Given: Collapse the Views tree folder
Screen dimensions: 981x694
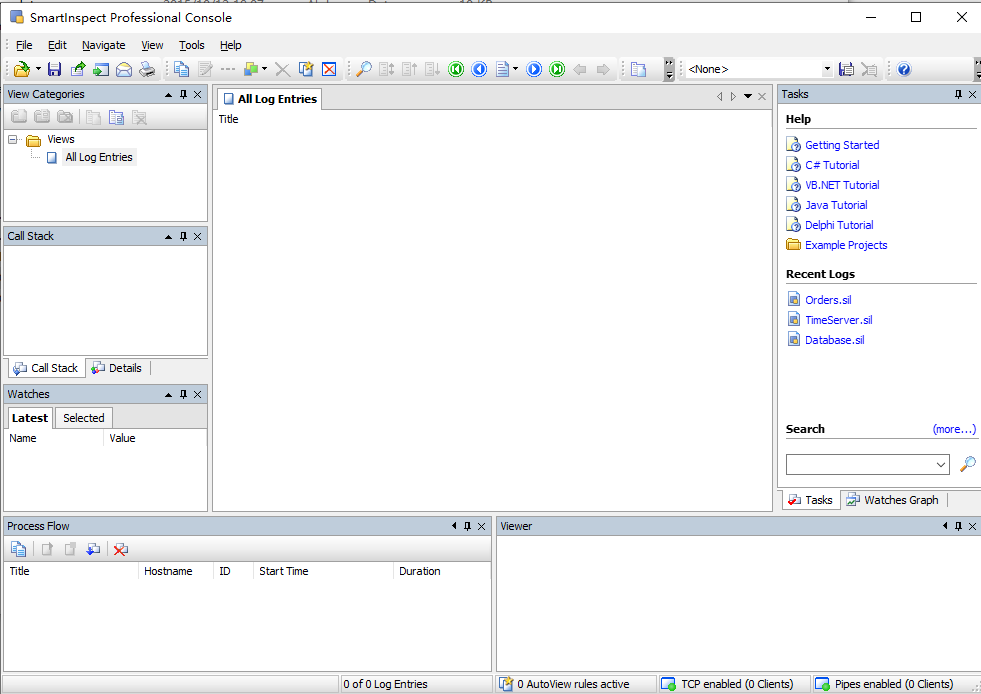Looking at the screenshot, I should coord(13,140).
